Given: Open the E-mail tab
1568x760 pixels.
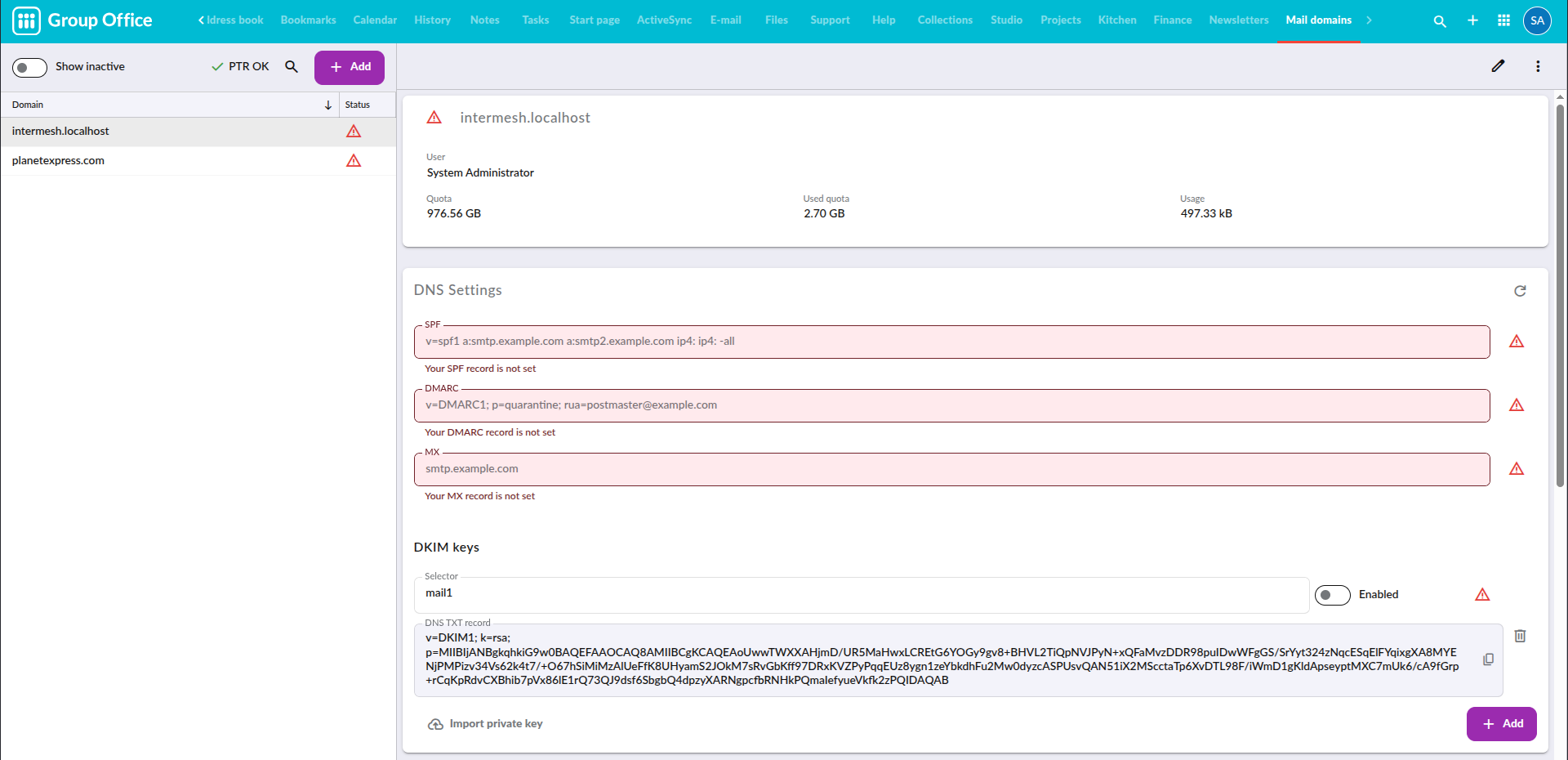Looking at the screenshot, I should click(725, 20).
